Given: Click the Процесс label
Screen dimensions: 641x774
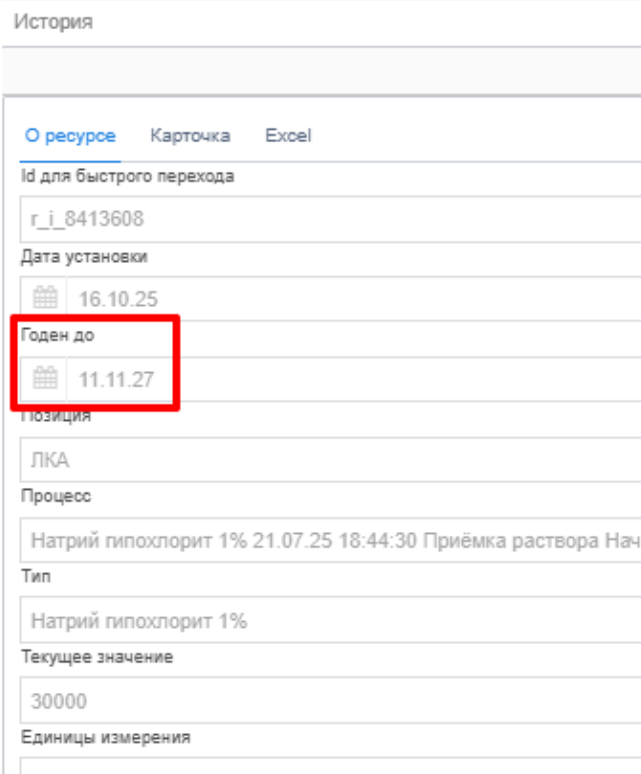Looking at the screenshot, I should click(x=56, y=496).
